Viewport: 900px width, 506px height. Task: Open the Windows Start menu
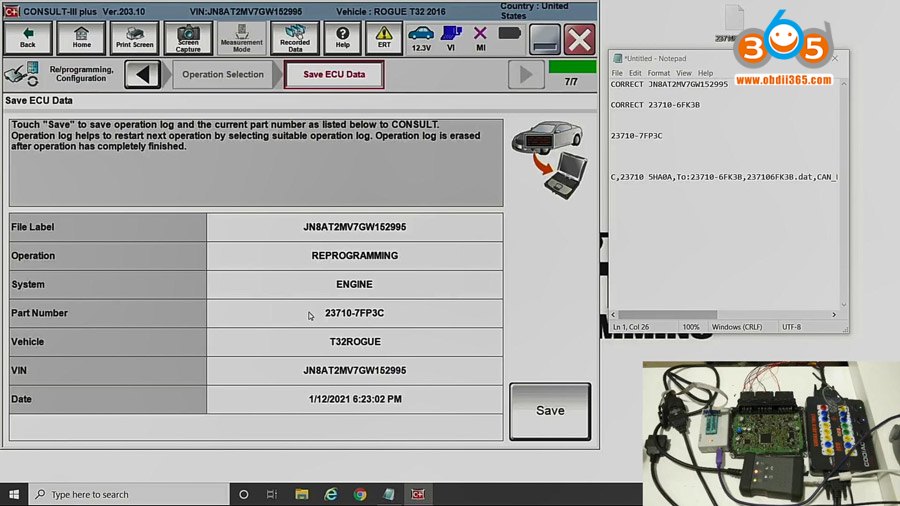[14, 494]
